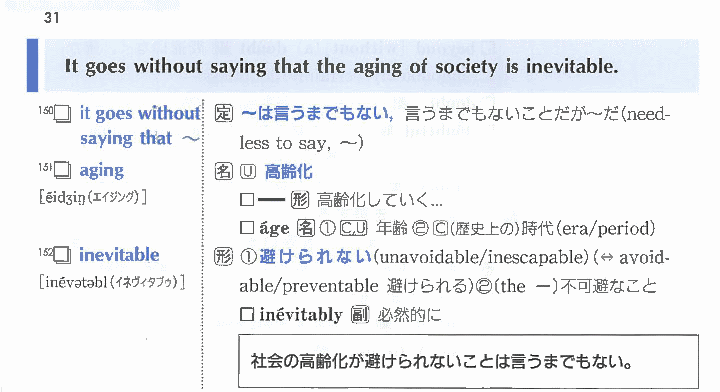This screenshot has height=392, width=720.
Task: Tick the checkbox next to aging
Action: pyautogui.click(x=63, y=171)
